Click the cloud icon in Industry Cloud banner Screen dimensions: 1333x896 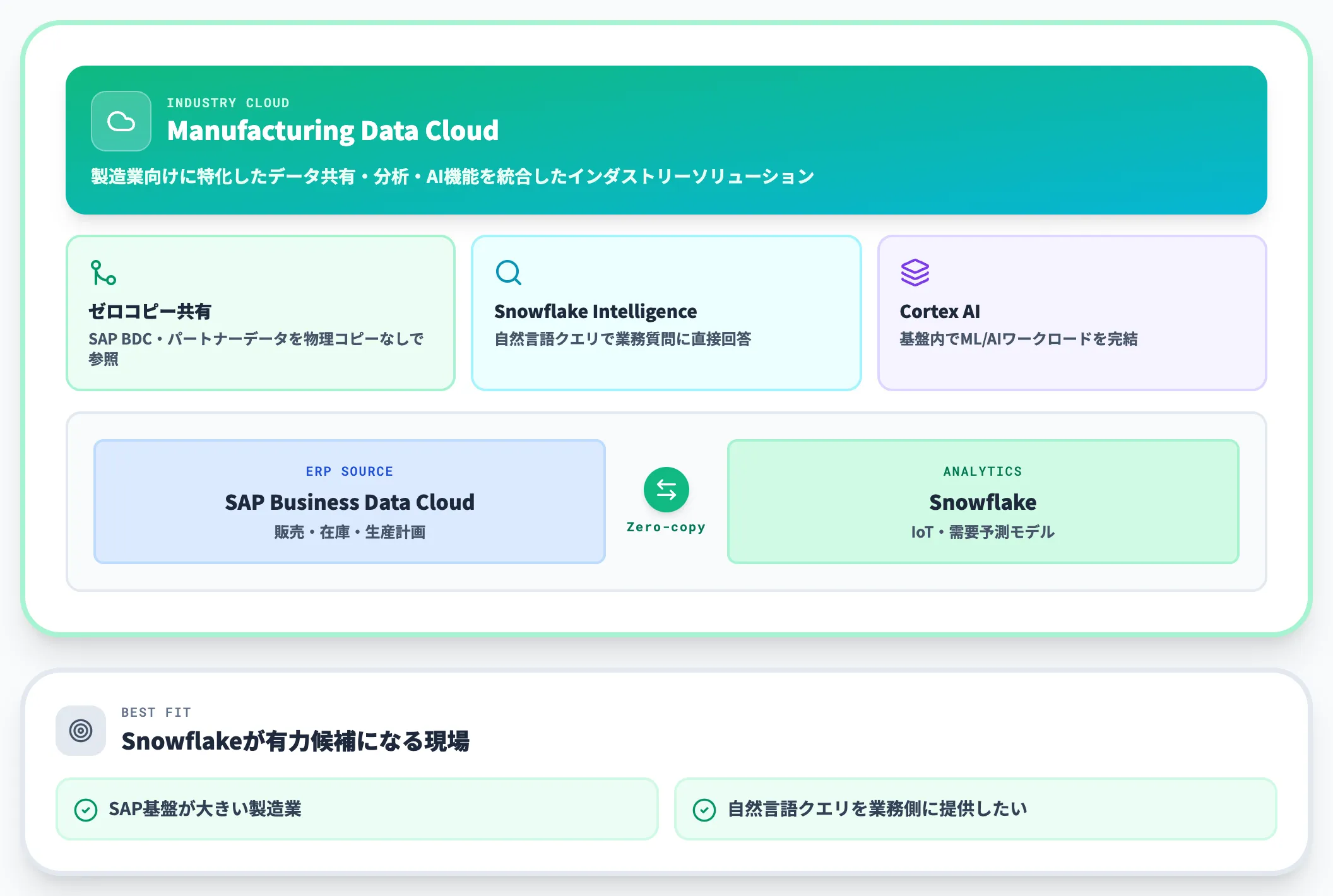point(121,121)
